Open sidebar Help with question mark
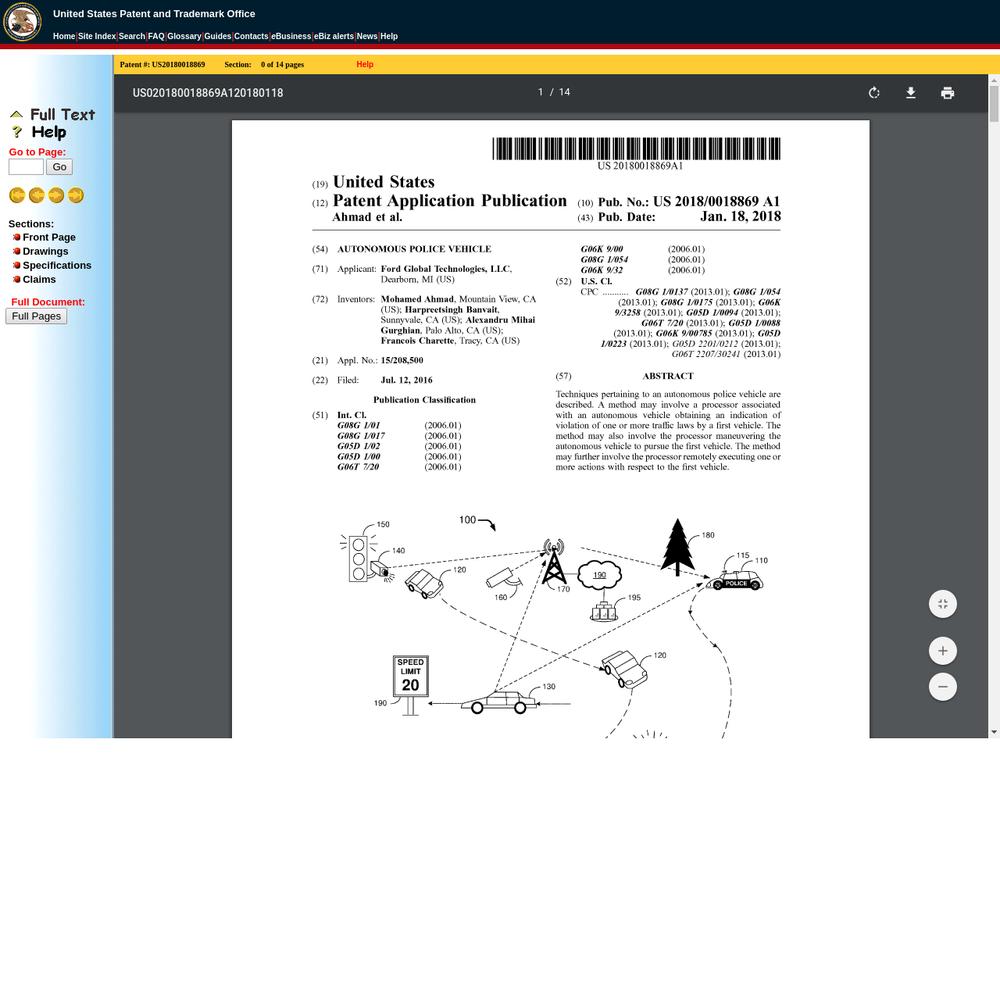Image resolution: width=1000 pixels, height=1000 pixels. pyautogui.click(x=49, y=132)
